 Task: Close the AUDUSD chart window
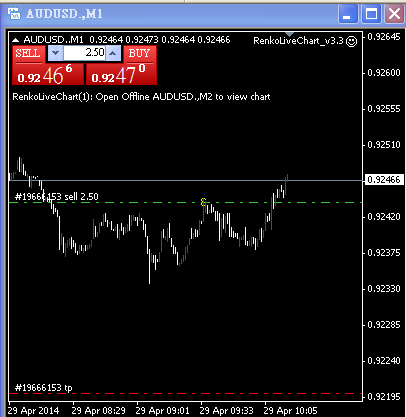pyautogui.click(x=395, y=14)
